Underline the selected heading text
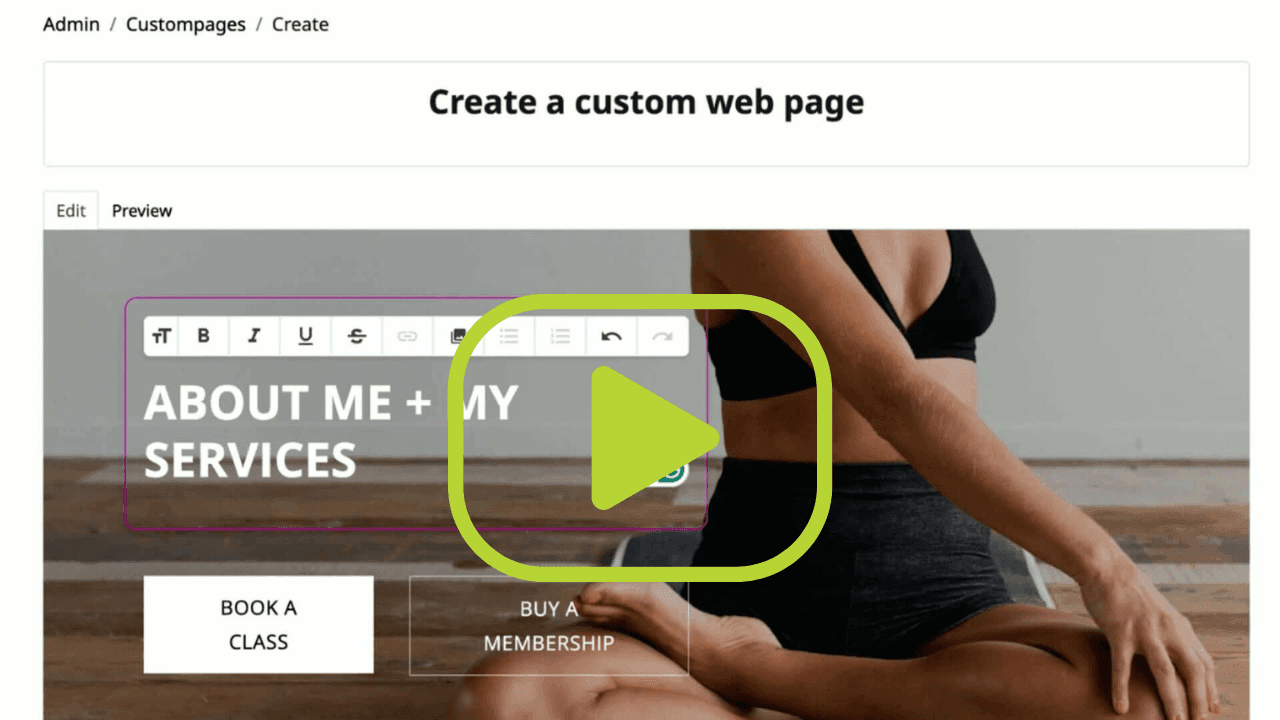 305,336
